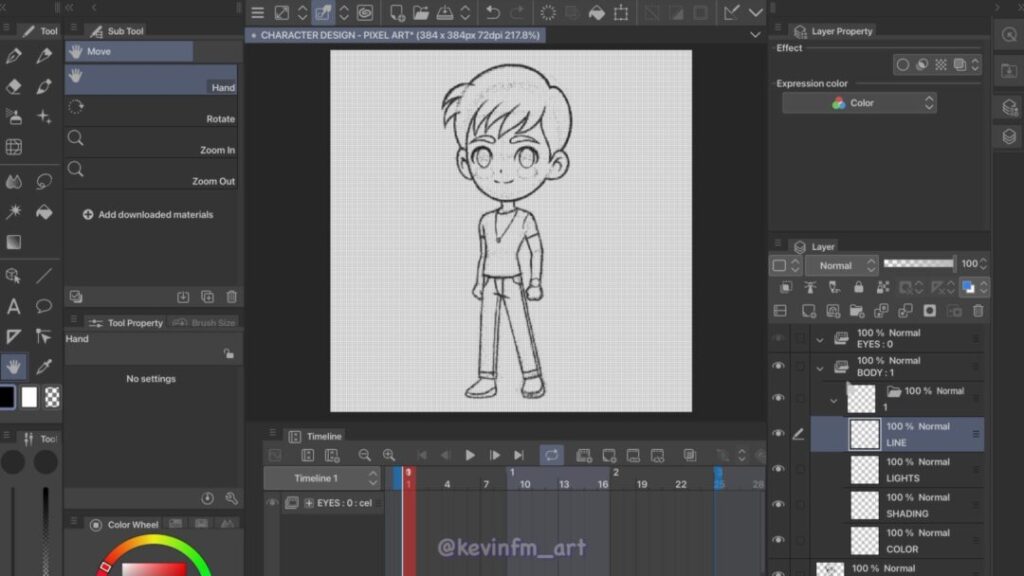Image resolution: width=1024 pixels, height=576 pixels.
Task: Click the Lock Layer padlock icon
Action: click(858, 288)
